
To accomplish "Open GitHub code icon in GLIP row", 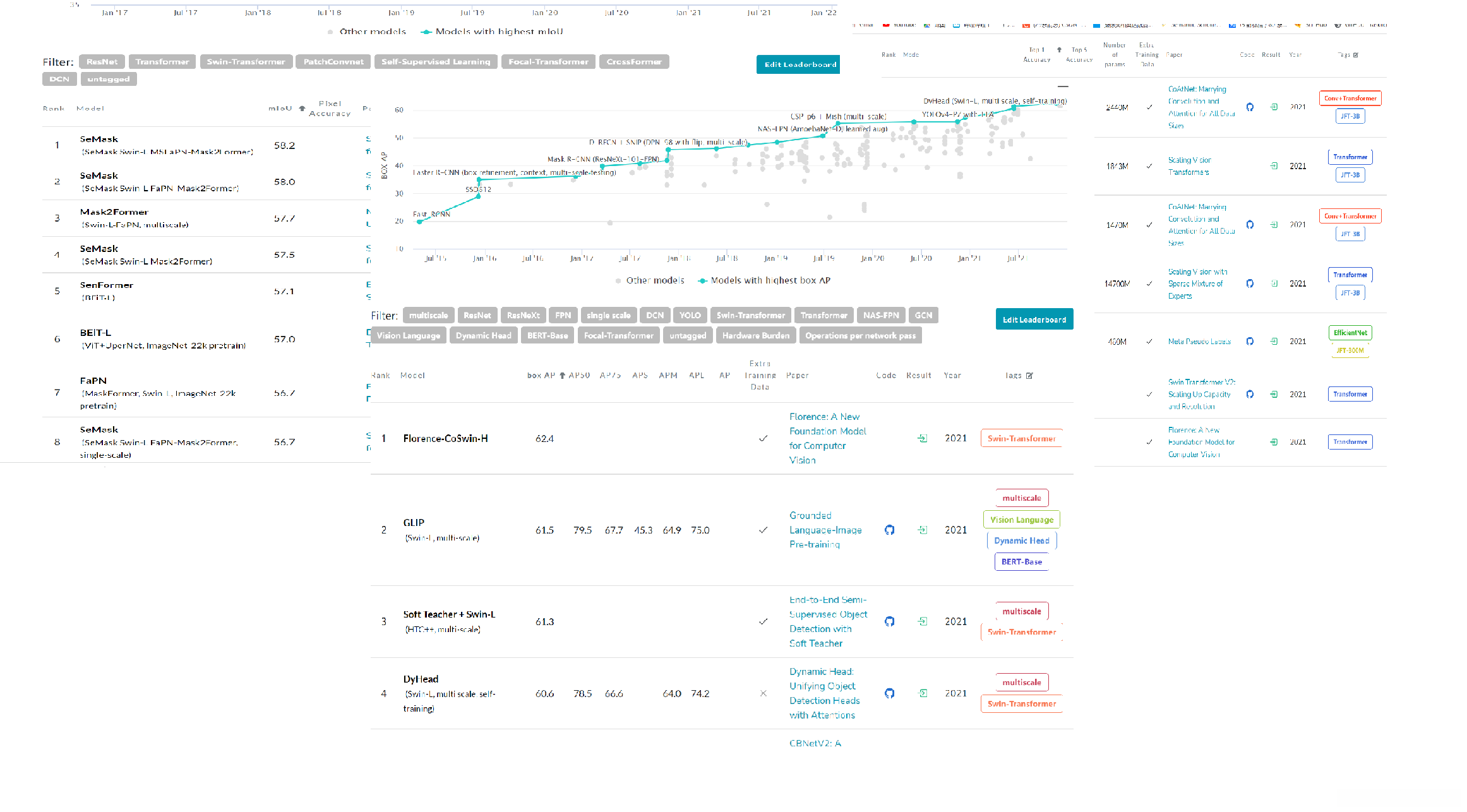I will pyautogui.click(x=889, y=530).
